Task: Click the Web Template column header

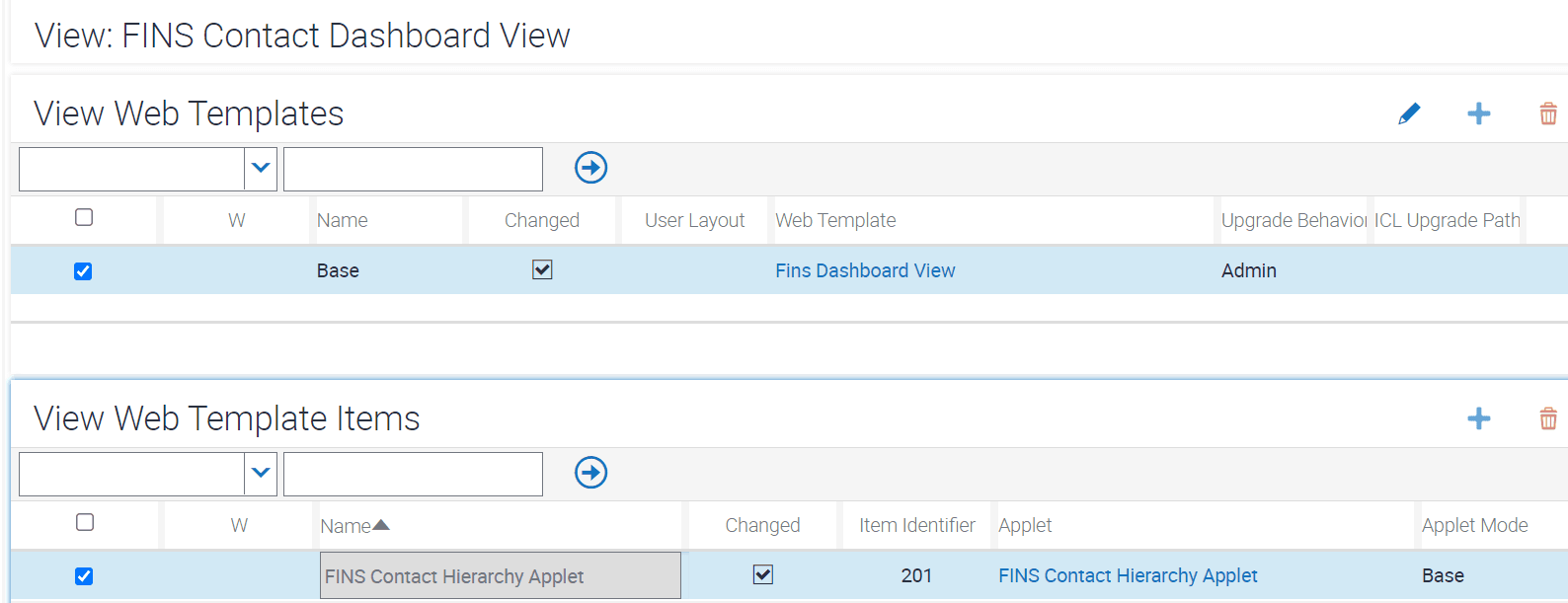Action: coord(835,220)
